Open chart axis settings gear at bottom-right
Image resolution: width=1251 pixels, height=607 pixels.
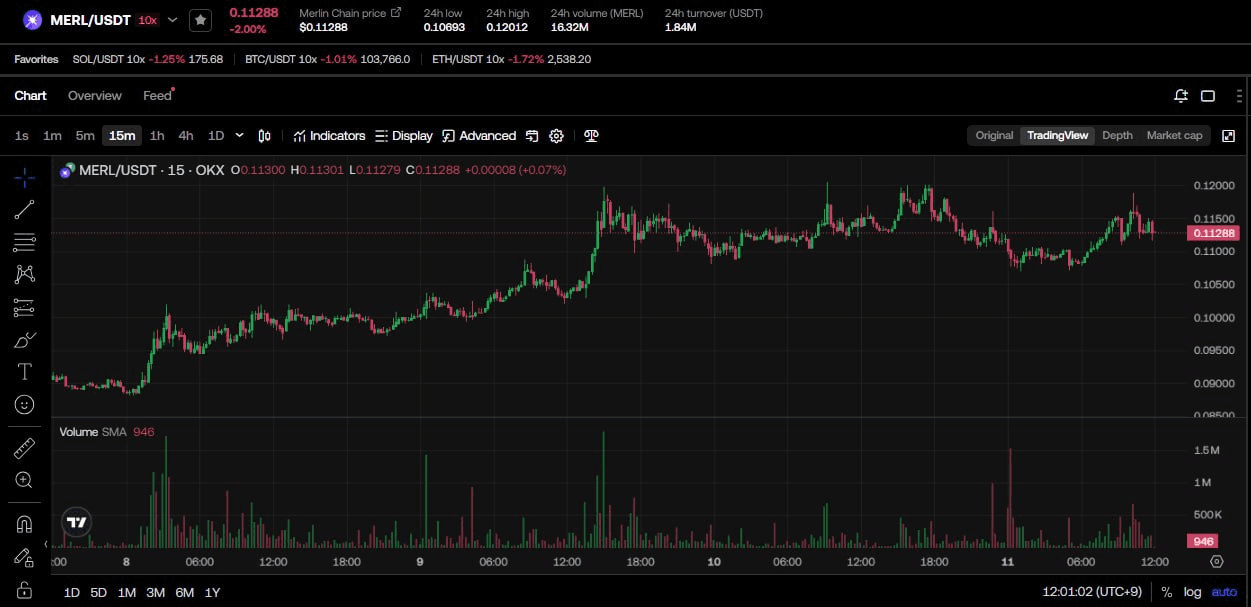click(x=1217, y=561)
